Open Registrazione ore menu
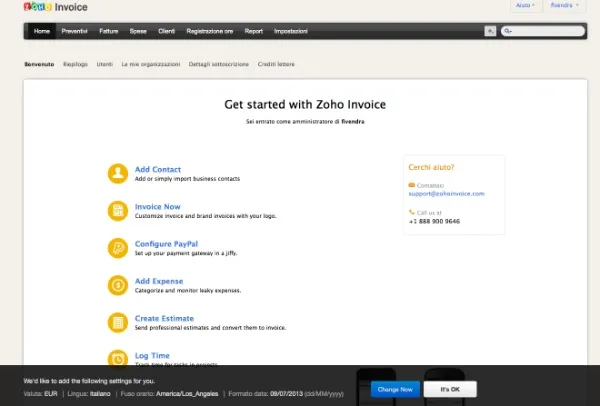The image size is (600, 406). click(x=210, y=31)
